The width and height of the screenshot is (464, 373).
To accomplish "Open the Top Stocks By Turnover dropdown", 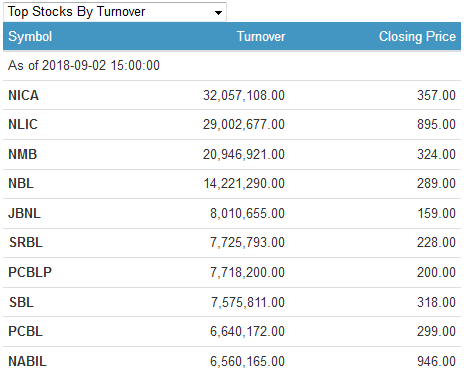I will click(115, 12).
